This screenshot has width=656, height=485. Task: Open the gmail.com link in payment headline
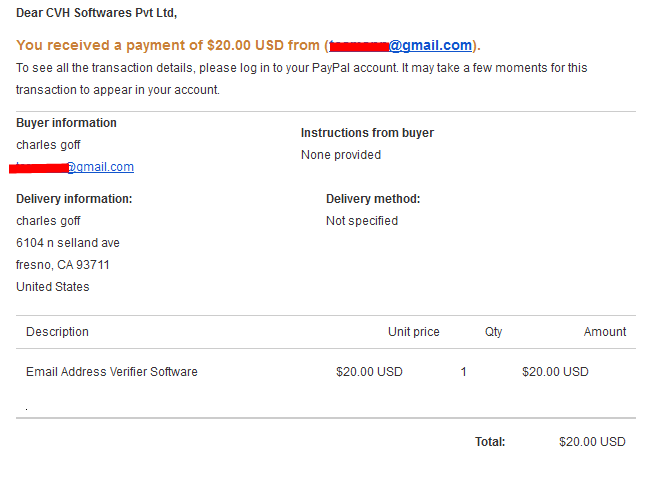tap(401, 45)
